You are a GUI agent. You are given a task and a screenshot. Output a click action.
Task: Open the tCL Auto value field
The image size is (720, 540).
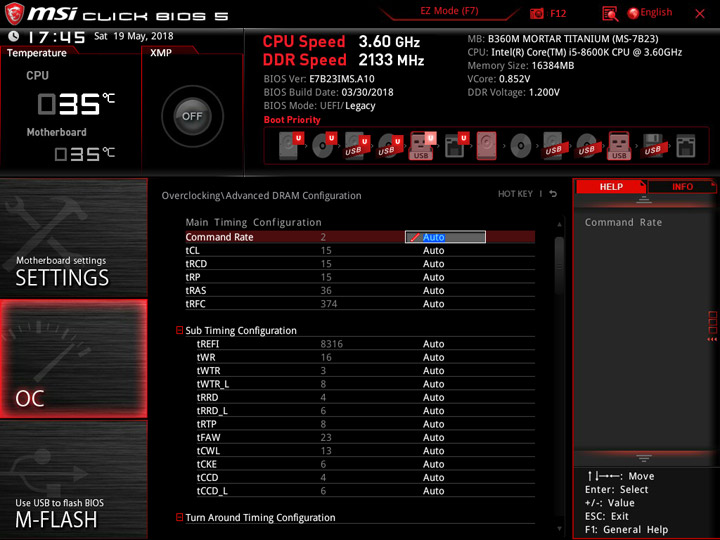[433, 250]
